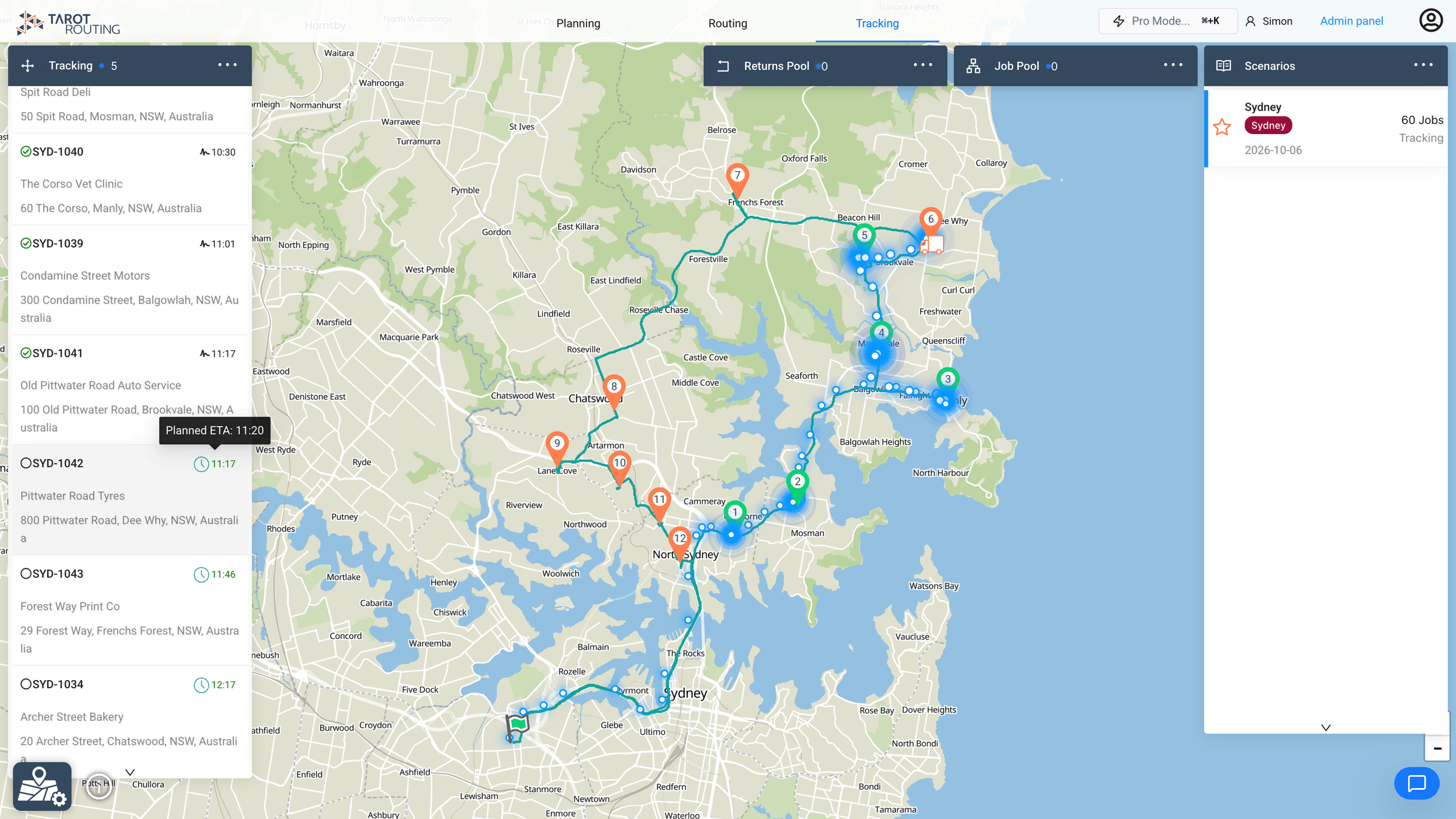This screenshot has width=1456, height=819.
Task: Click the Job Pool hierarchy icon
Action: click(x=973, y=66)
